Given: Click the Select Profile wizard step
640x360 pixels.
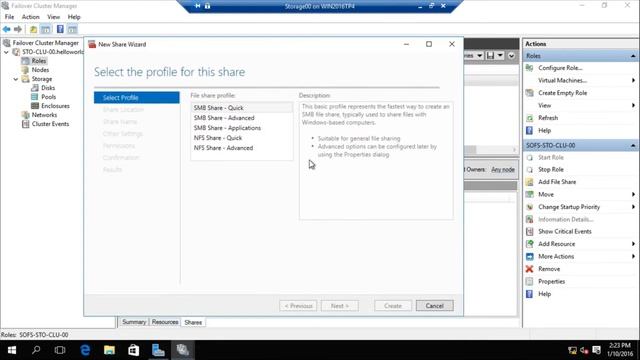Looking at the screenshot, I should point(136,98).
